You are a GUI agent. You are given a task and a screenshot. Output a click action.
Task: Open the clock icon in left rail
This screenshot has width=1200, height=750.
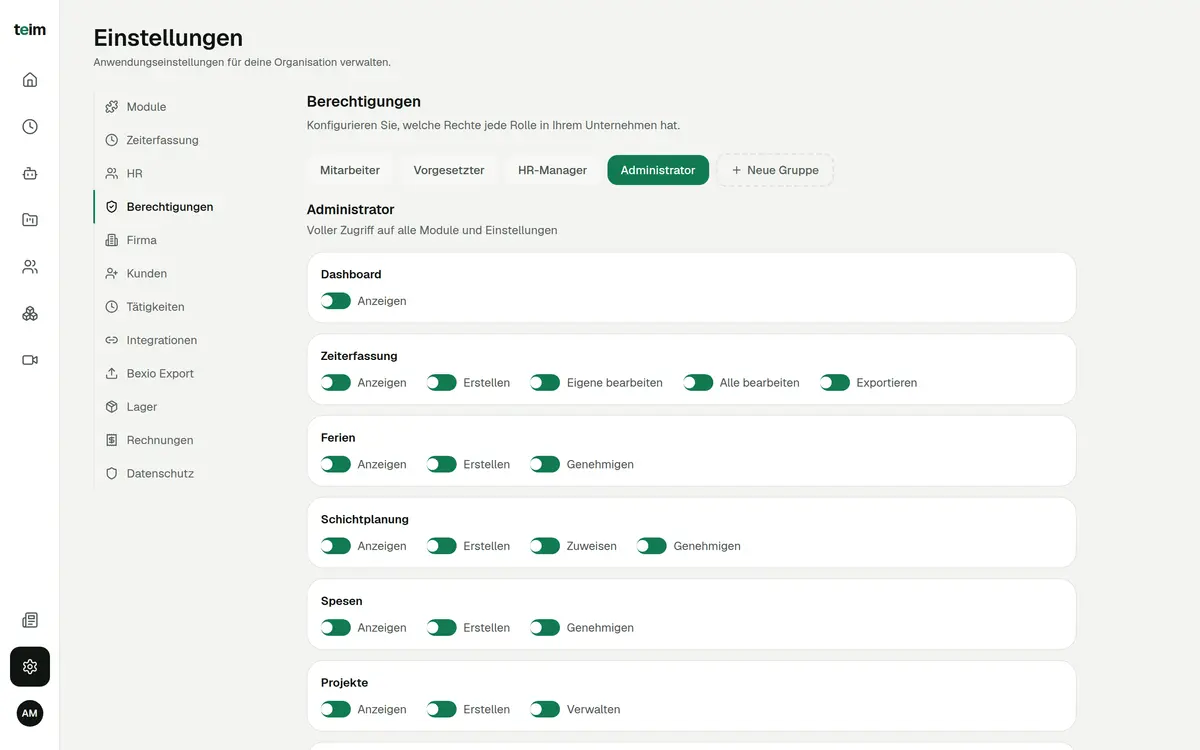point(30,127)
